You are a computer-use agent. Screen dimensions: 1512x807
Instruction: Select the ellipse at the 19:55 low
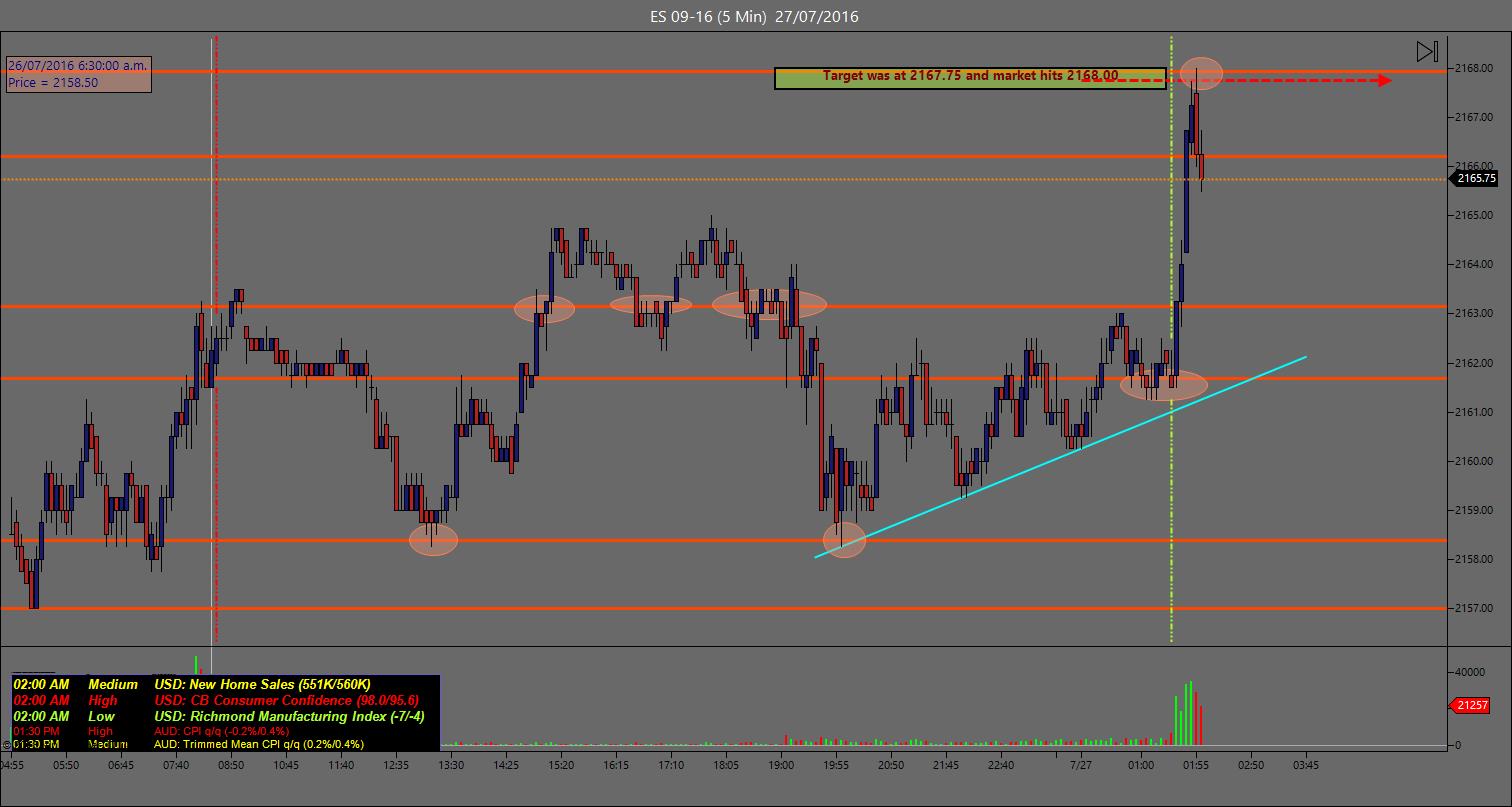click(844, 539)
